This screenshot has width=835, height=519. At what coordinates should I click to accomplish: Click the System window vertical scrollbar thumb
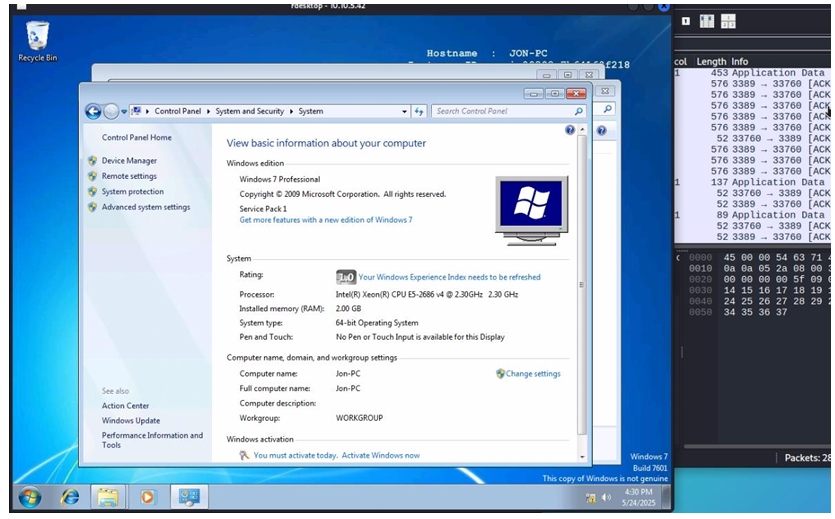(x=582, y=285)
